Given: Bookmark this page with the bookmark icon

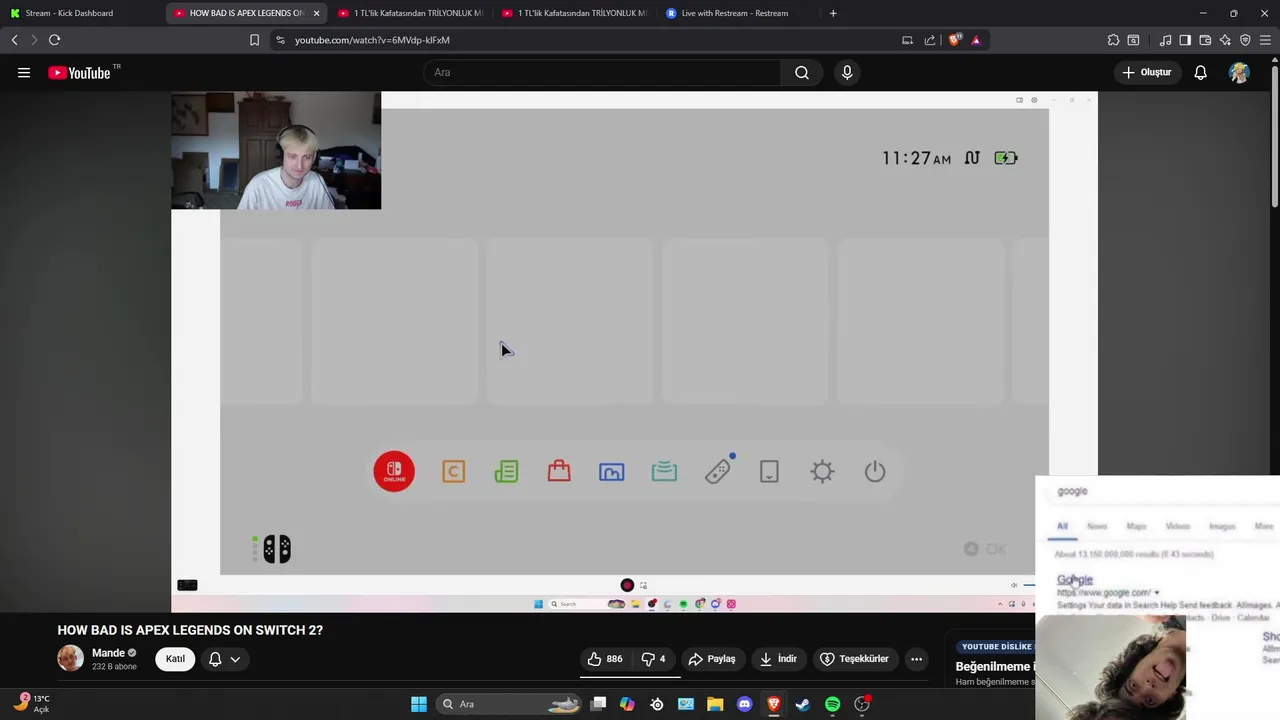Looking at the screenshot, I should (x=254, y=40).
